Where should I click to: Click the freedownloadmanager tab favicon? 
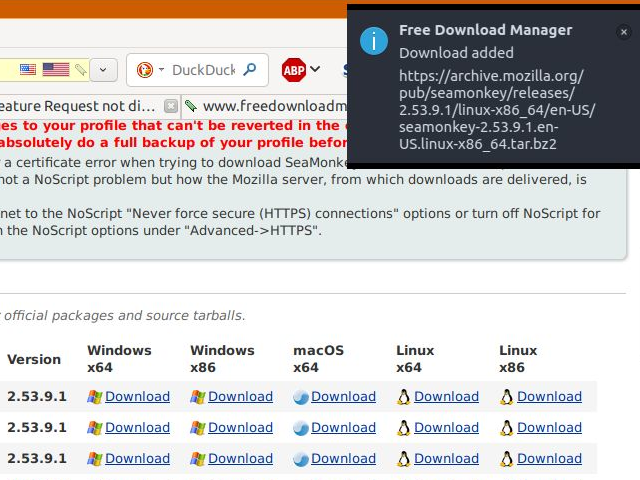tap(191, 106)
